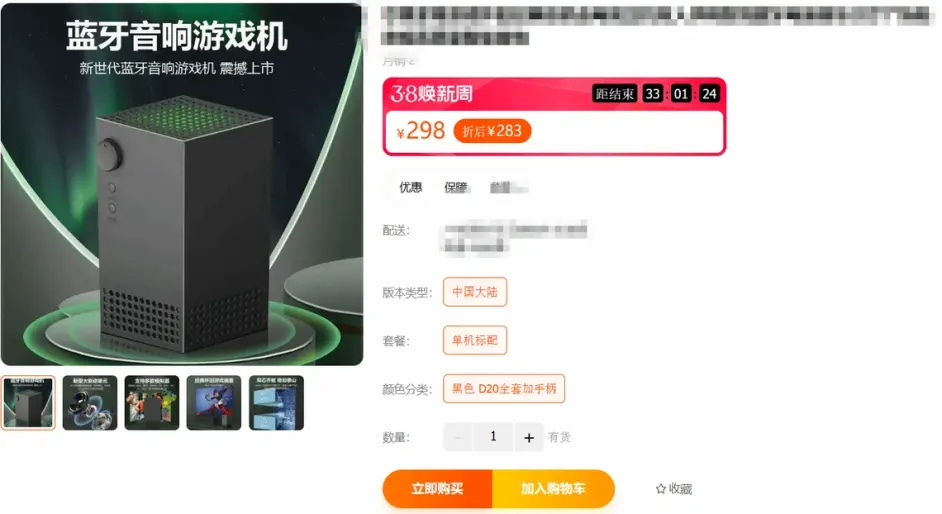Choose the 单机标配 package option
Screen dimensions: 942x514
[x=475, y=340]
